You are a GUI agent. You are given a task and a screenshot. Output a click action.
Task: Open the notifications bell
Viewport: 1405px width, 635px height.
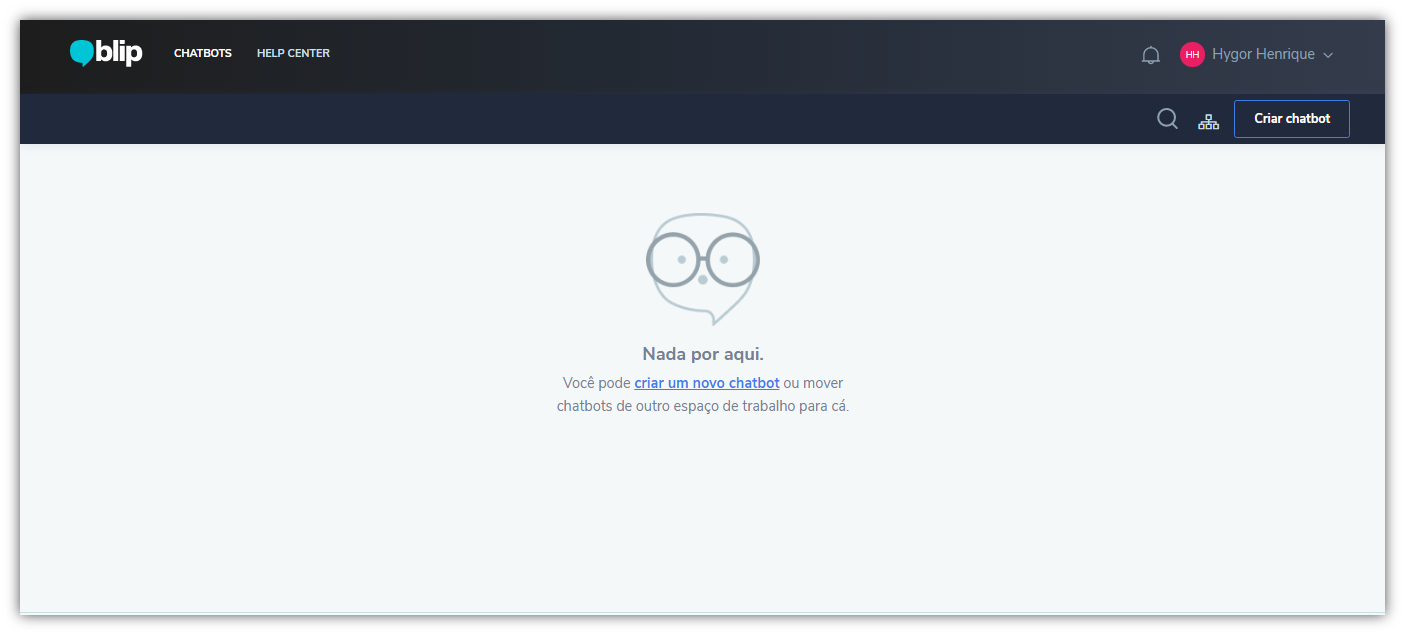click(x=1151, y=55)
